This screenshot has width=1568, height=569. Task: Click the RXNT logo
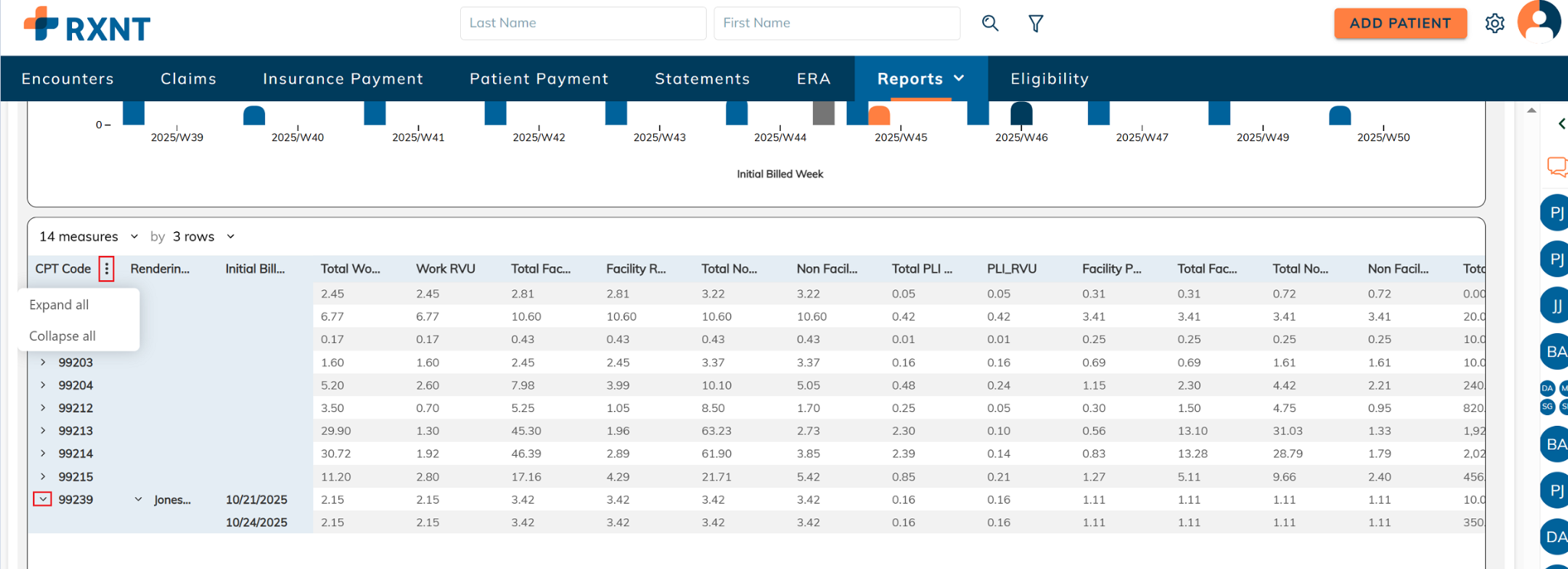tap(87, 25)
